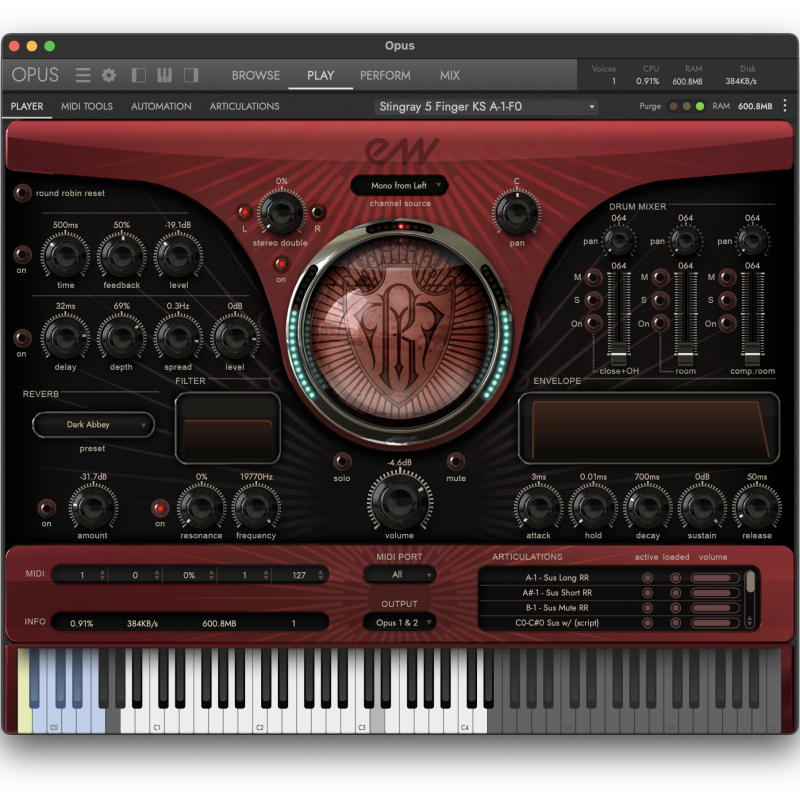Click the MIDI channel 1 stepper arrows
The height and width of the screenshot is (800, 800).
coord(103,575)
